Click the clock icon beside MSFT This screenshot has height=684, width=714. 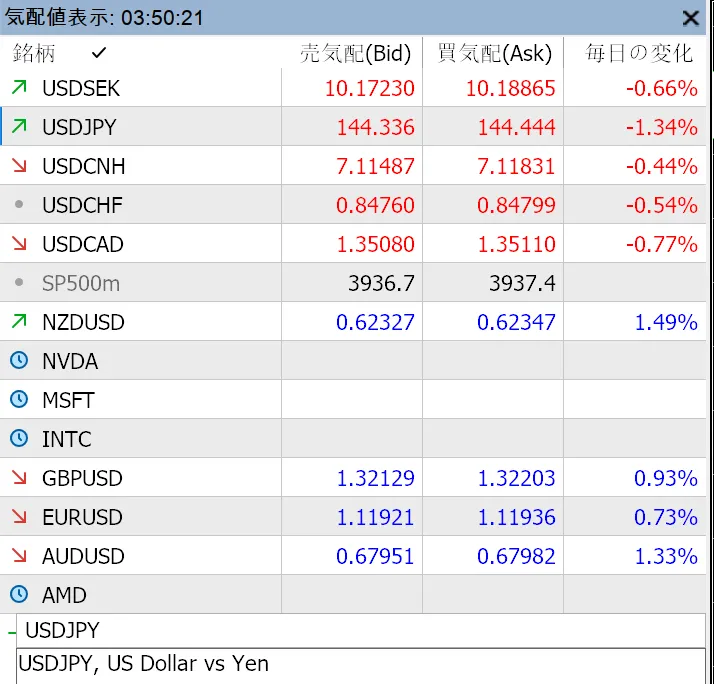click(x=19, y=399)
